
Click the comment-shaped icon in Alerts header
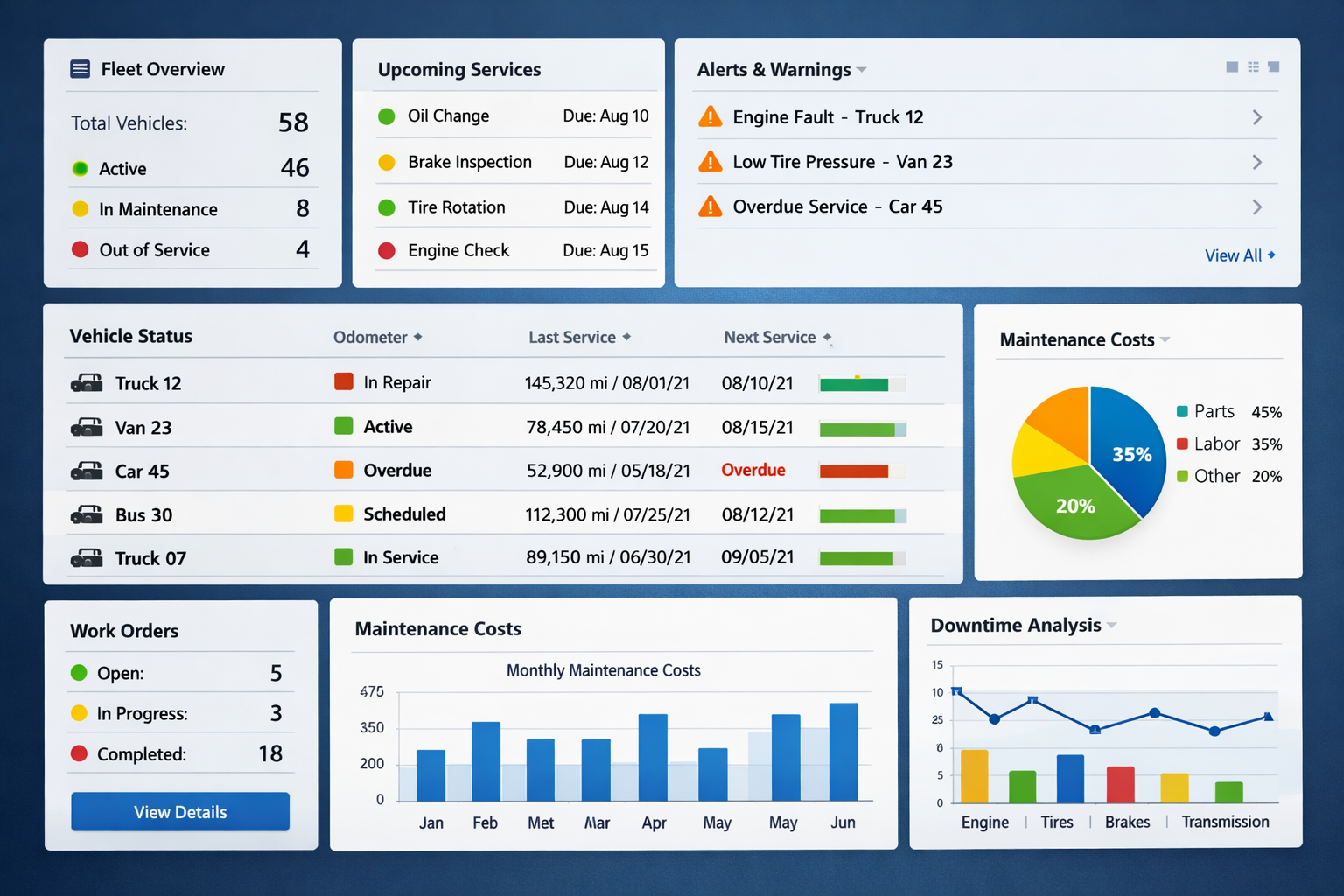(1274, 67)
